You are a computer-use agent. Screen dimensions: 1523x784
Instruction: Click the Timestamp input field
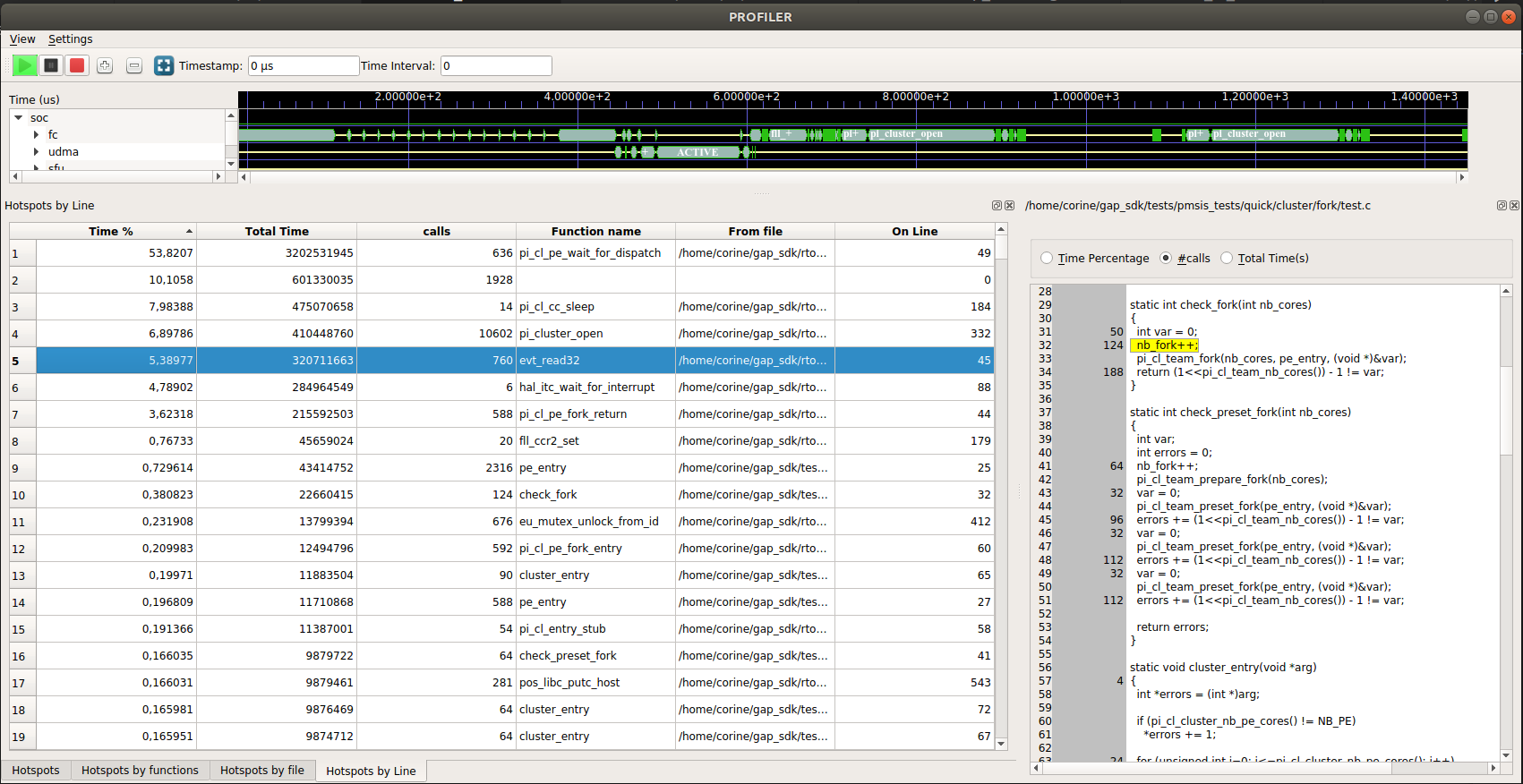(x=304, y=65)
